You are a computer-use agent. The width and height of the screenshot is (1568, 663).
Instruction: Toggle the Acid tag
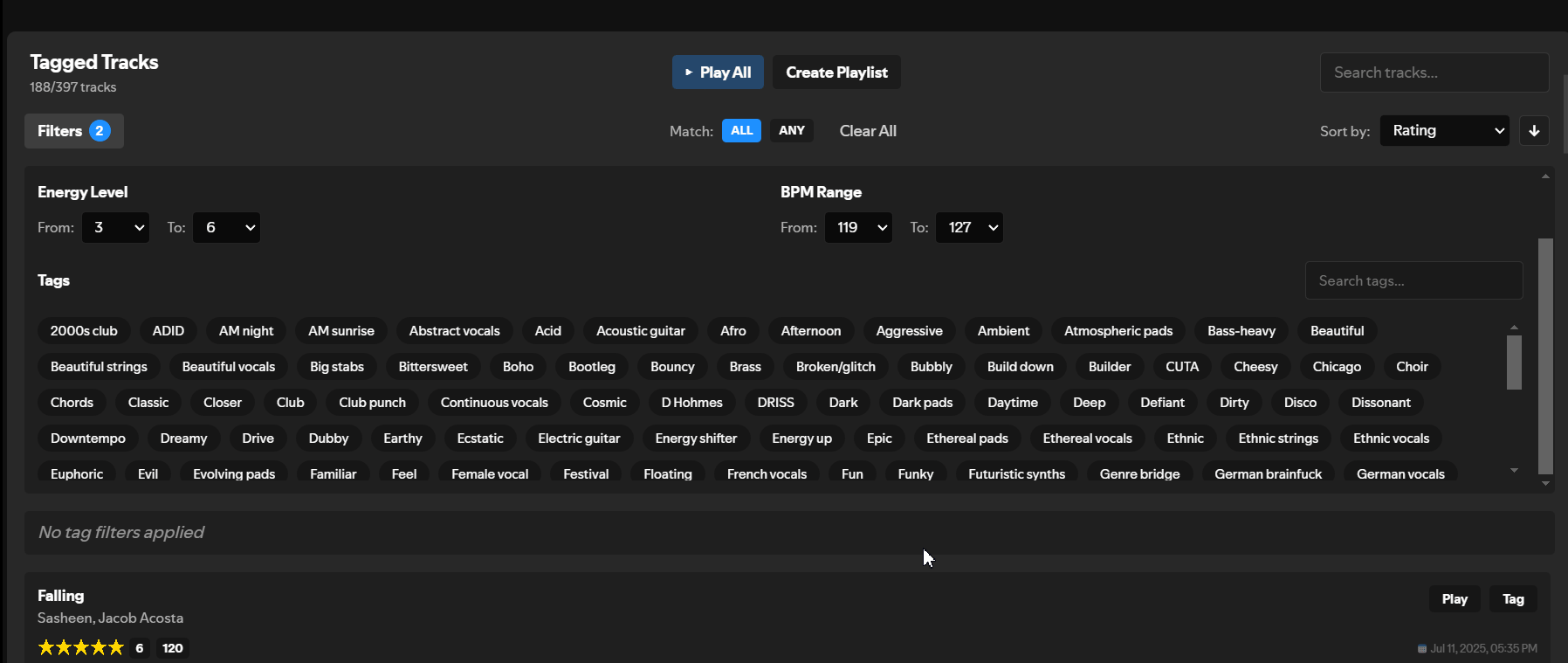(x=548, y=331)
